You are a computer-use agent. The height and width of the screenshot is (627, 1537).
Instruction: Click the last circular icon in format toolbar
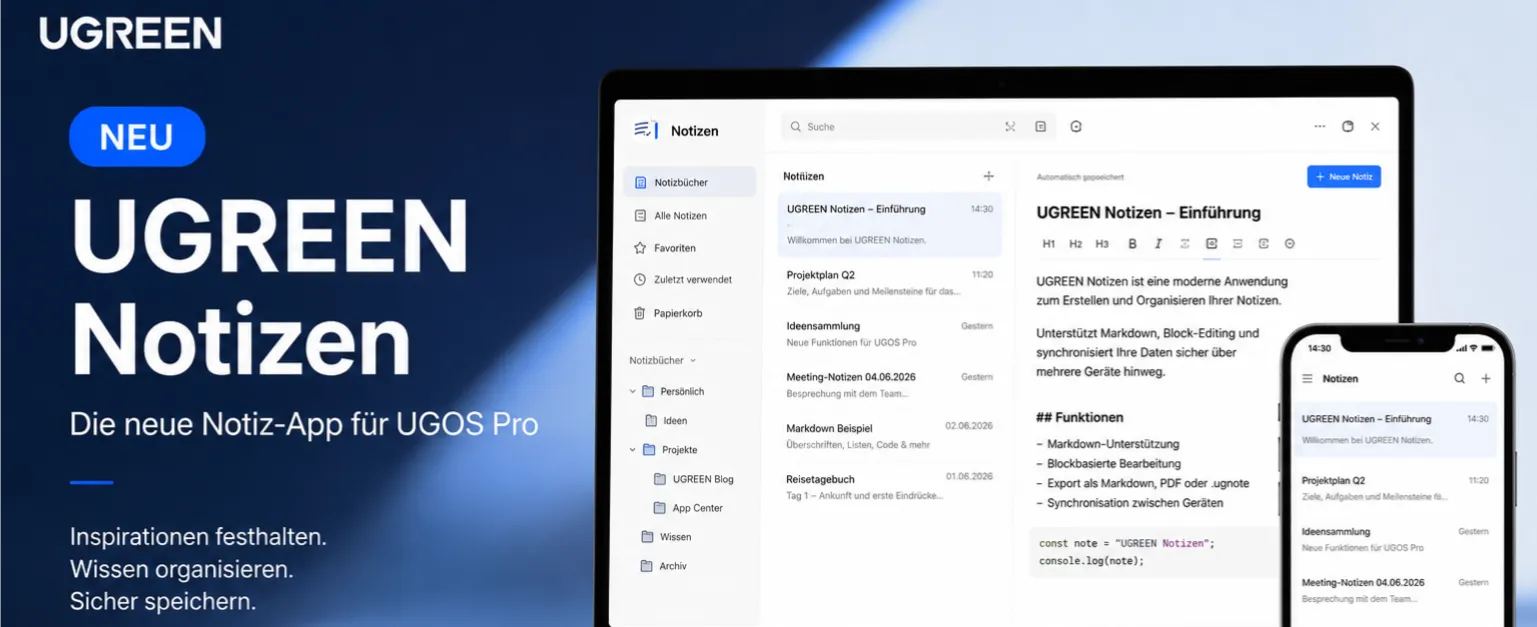(x=1289, y=244)
